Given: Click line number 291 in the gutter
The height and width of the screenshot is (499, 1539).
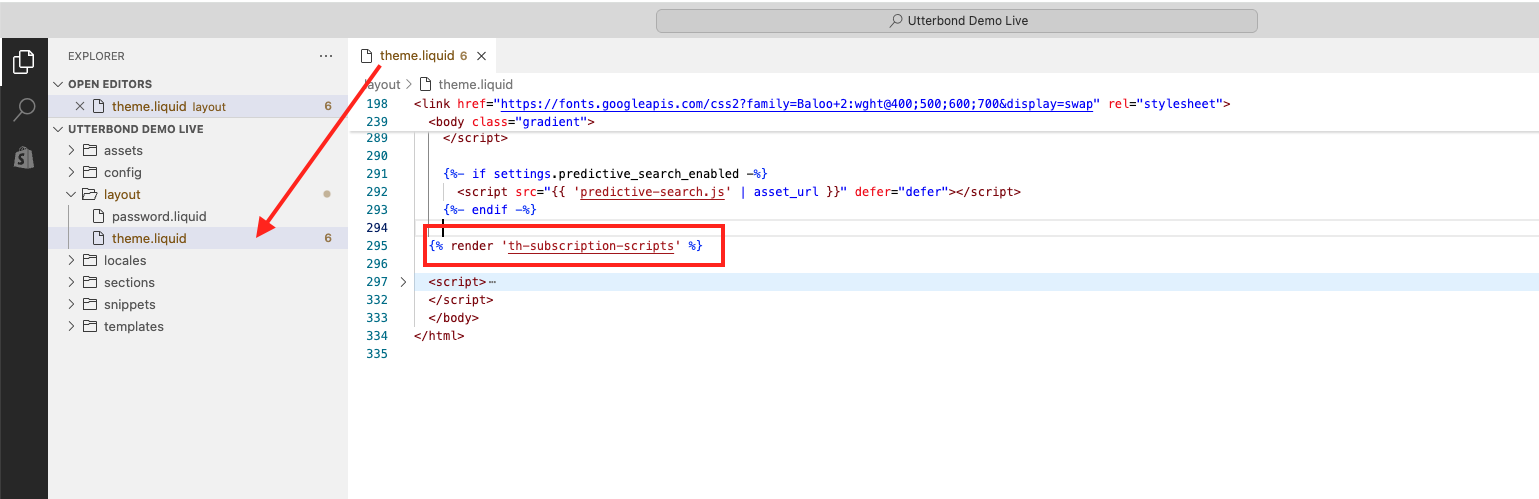Looking at the screenshot, I should coord(376,173).
